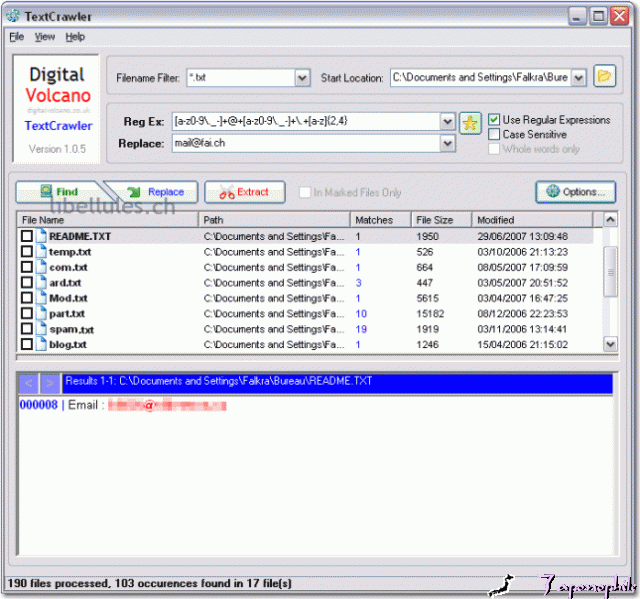The image size is (640, 599).
Task: Click the temp.txt file icon
Action: click(41, 251)
